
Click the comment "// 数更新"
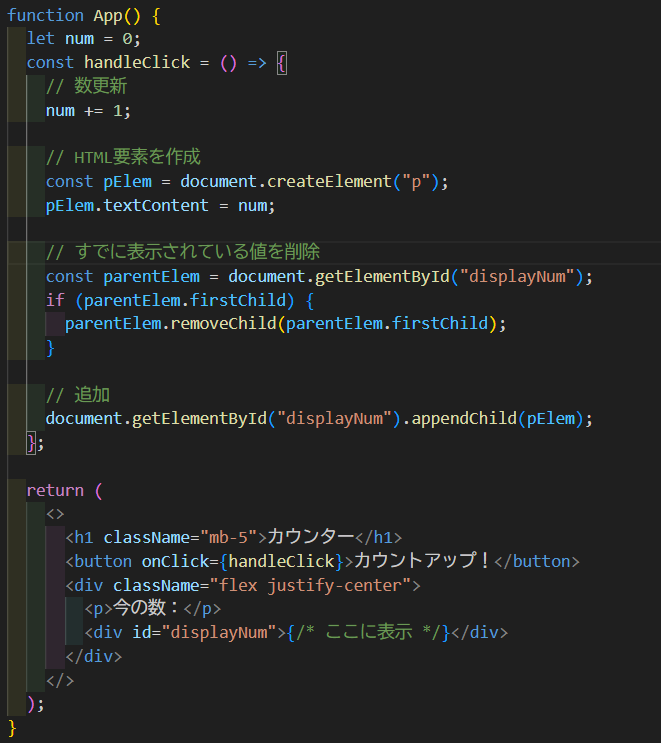[x=86, y=86]
